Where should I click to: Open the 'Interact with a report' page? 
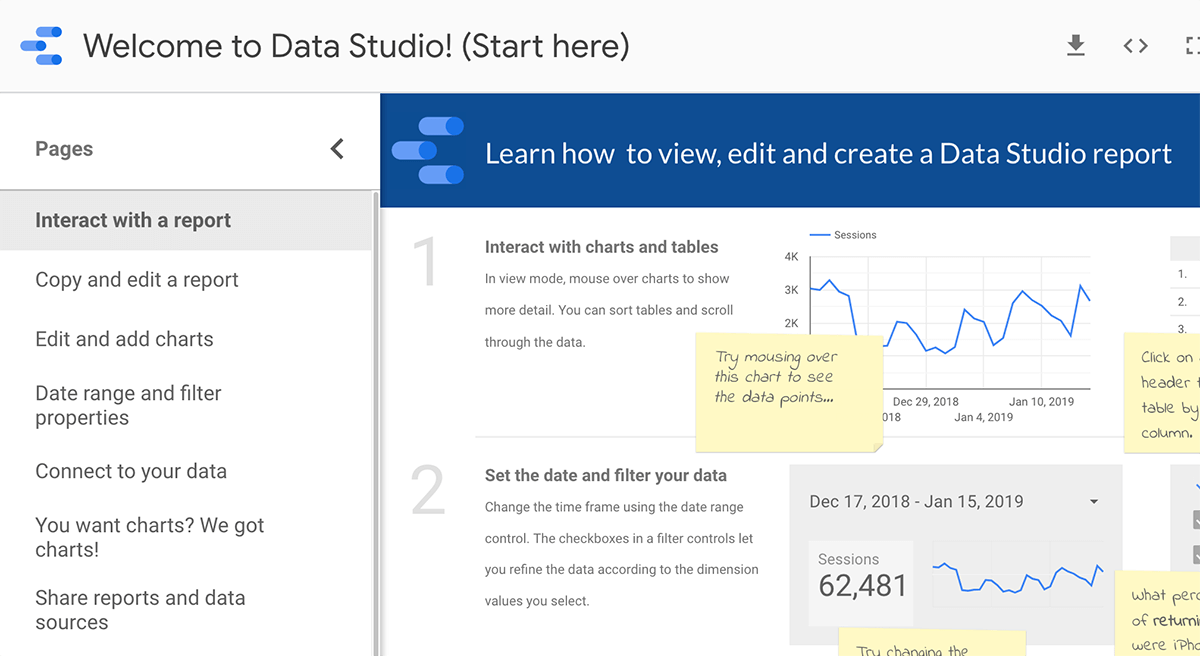(x=186, y=220)
